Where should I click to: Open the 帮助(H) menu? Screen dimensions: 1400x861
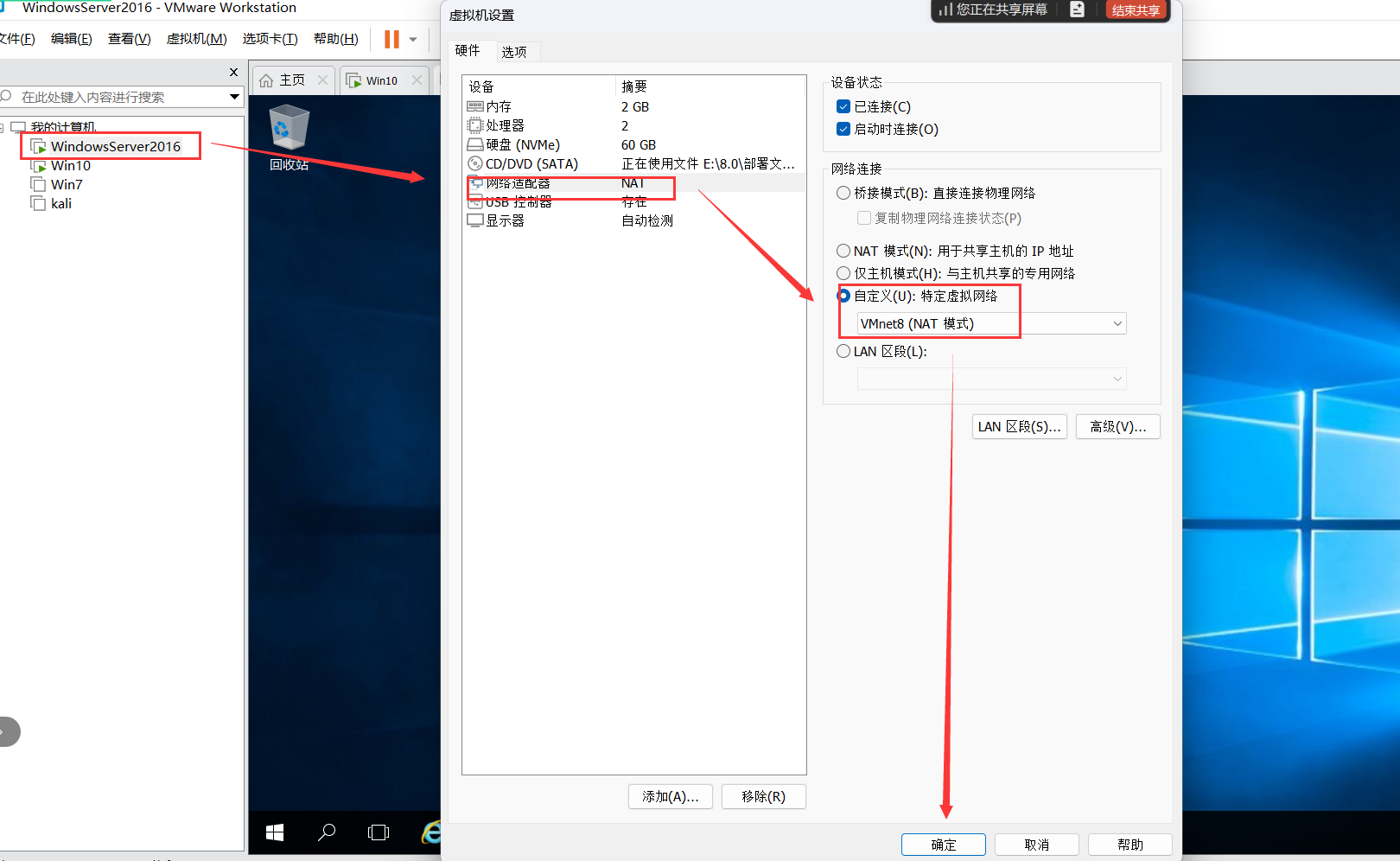[x=335, y=39]
